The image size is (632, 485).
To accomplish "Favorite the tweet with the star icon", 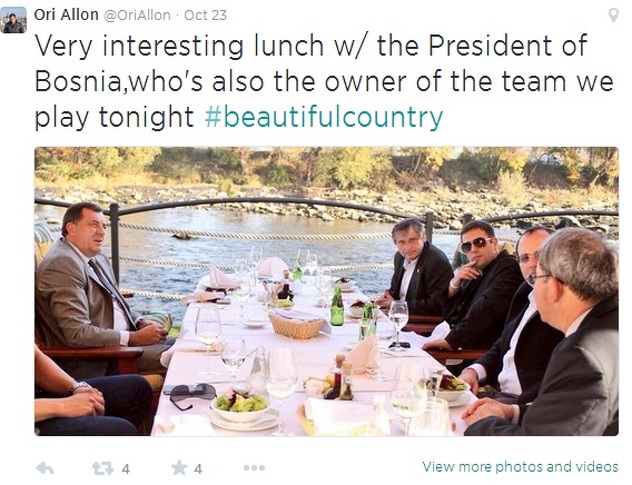I will point(178,467).
